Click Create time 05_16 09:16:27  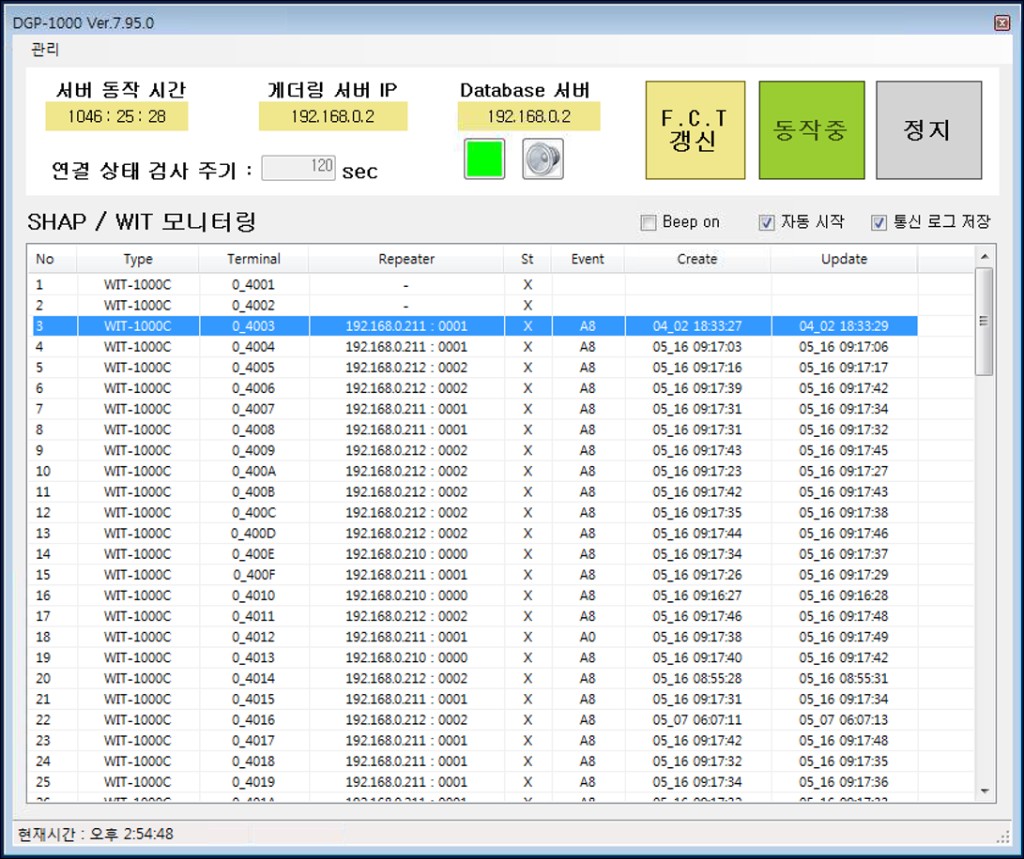coord(697,596)
